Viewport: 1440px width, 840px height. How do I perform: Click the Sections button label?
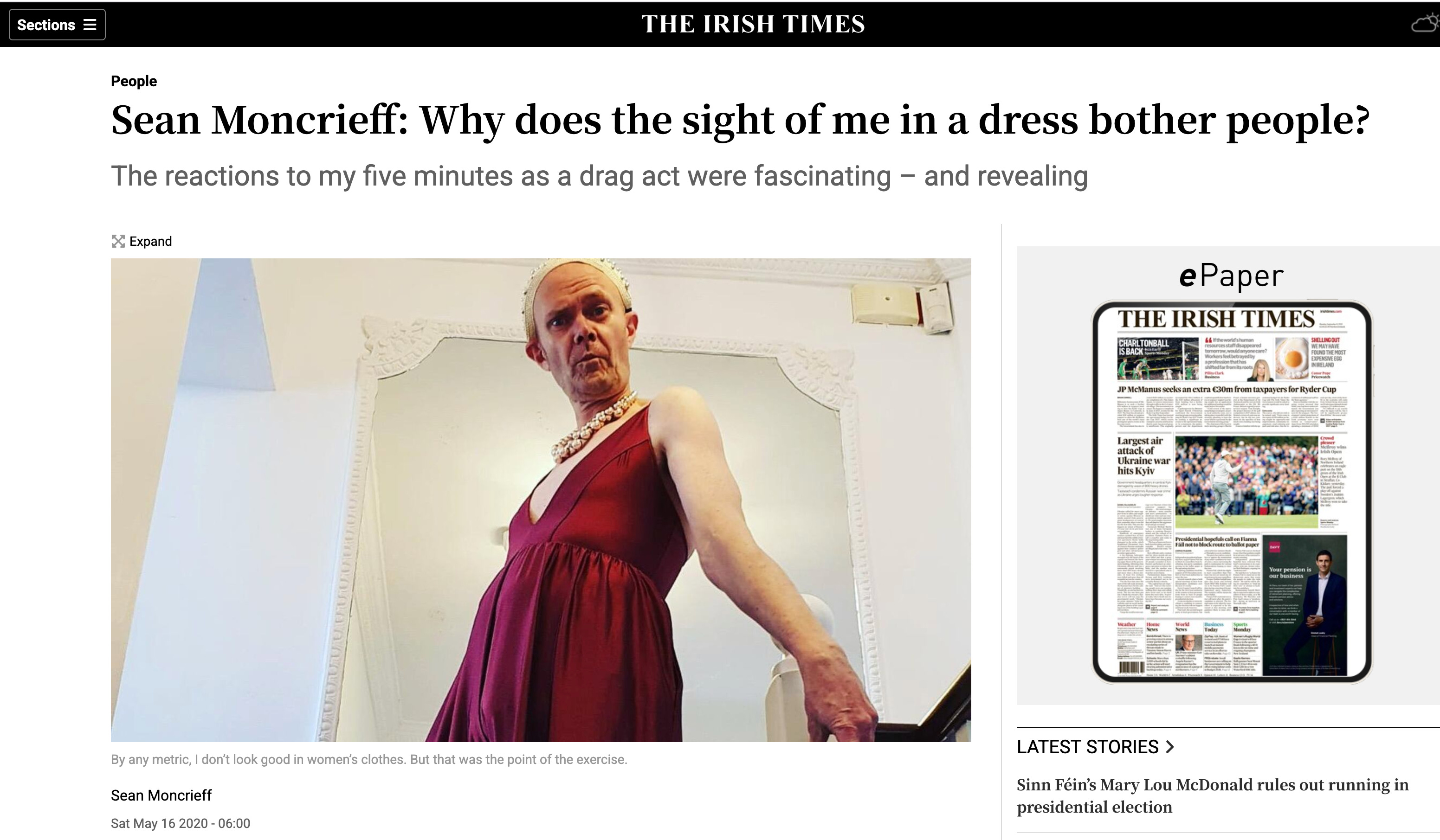46,25
